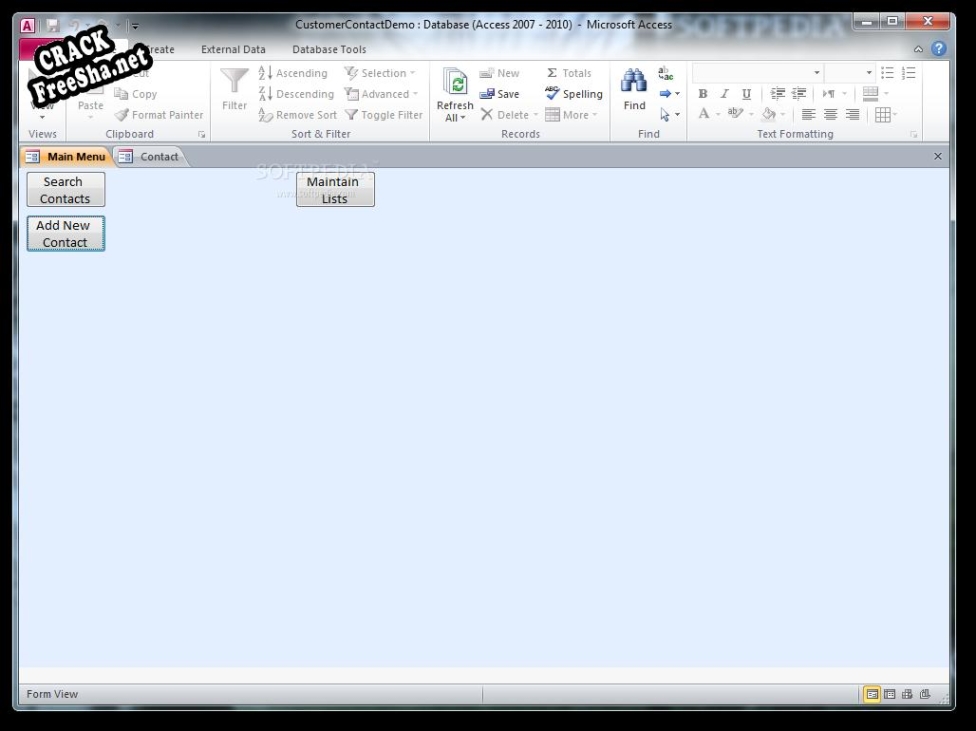
Task: Switch to Layout View in status bar
Action: (907, 694)
